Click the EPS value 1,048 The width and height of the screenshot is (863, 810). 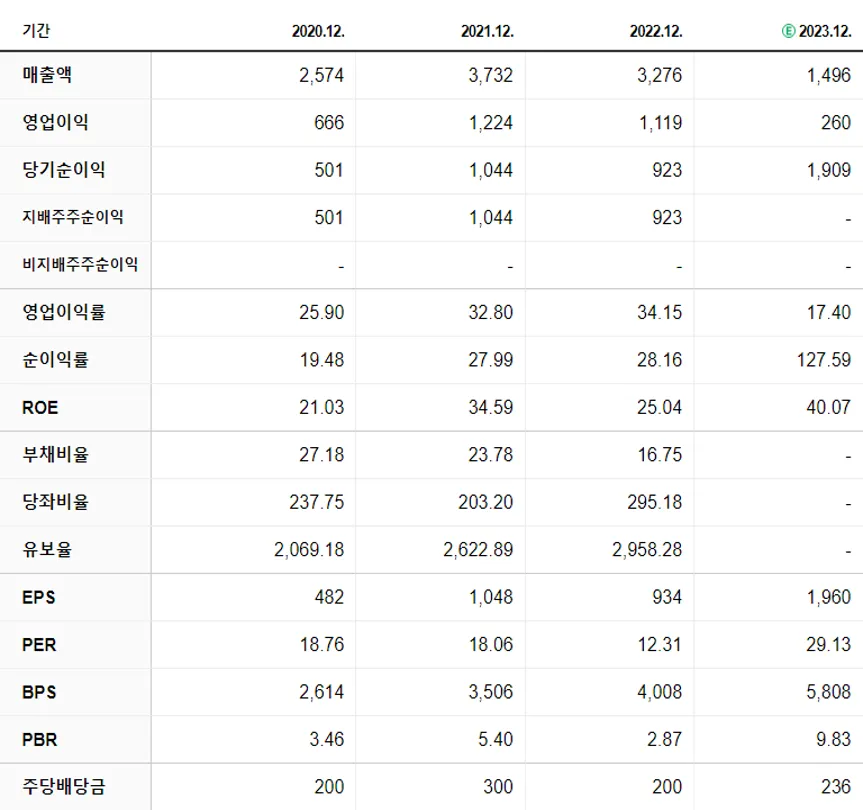pos(490,597)
